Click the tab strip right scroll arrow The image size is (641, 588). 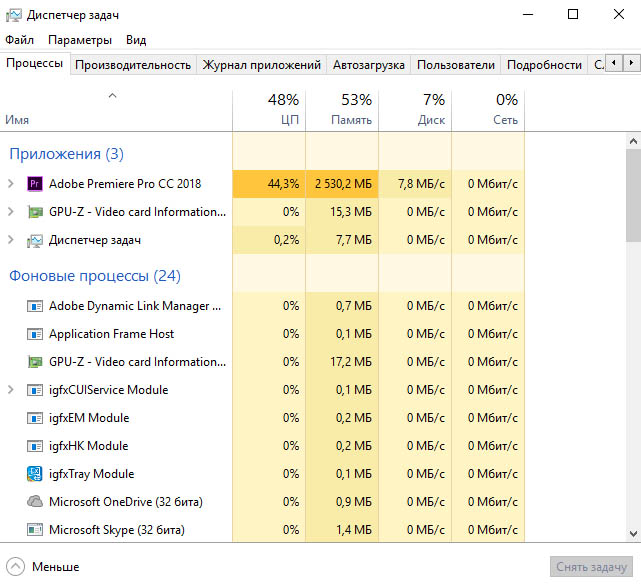coord(631,63)
